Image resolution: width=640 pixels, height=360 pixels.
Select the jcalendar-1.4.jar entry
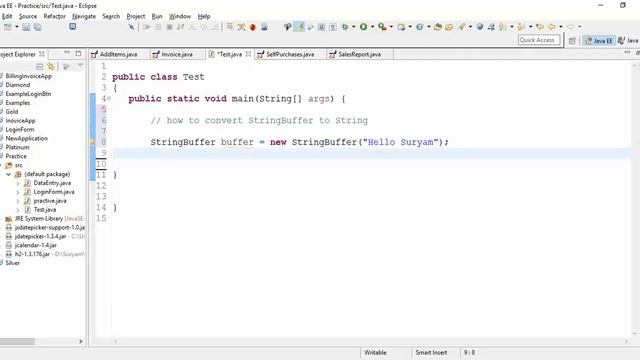pyautogui.click(x=36, y=245)
